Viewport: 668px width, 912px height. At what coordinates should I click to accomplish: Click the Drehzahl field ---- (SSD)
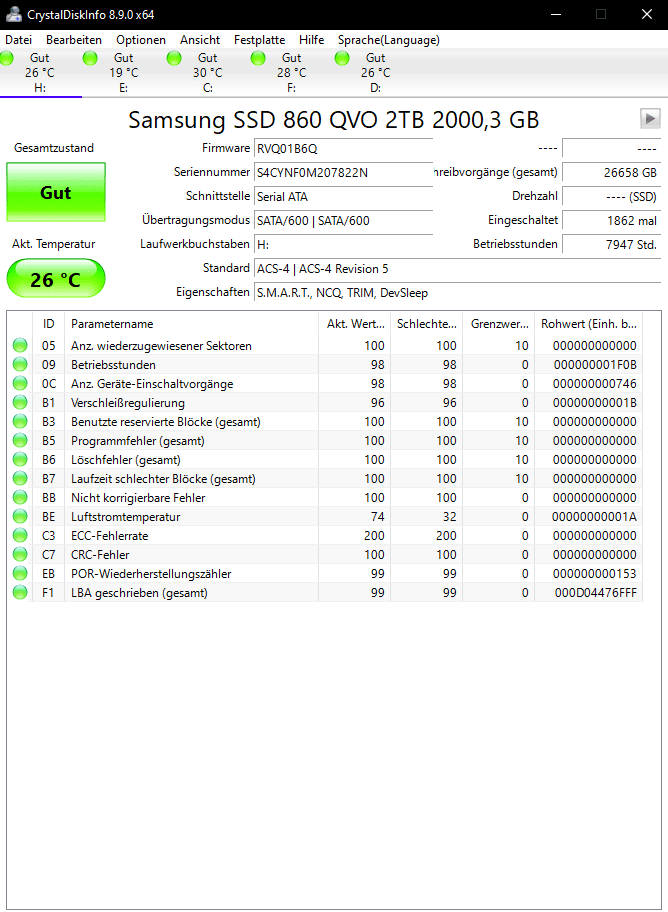(x=612, y=197)
